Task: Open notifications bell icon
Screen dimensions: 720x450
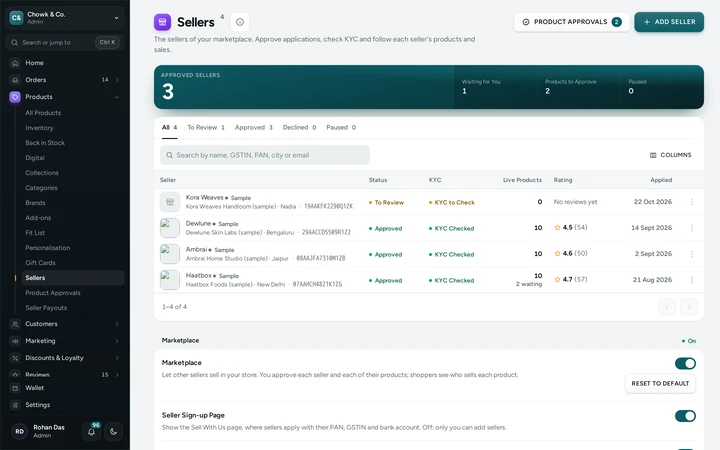Action: point(91,432)
